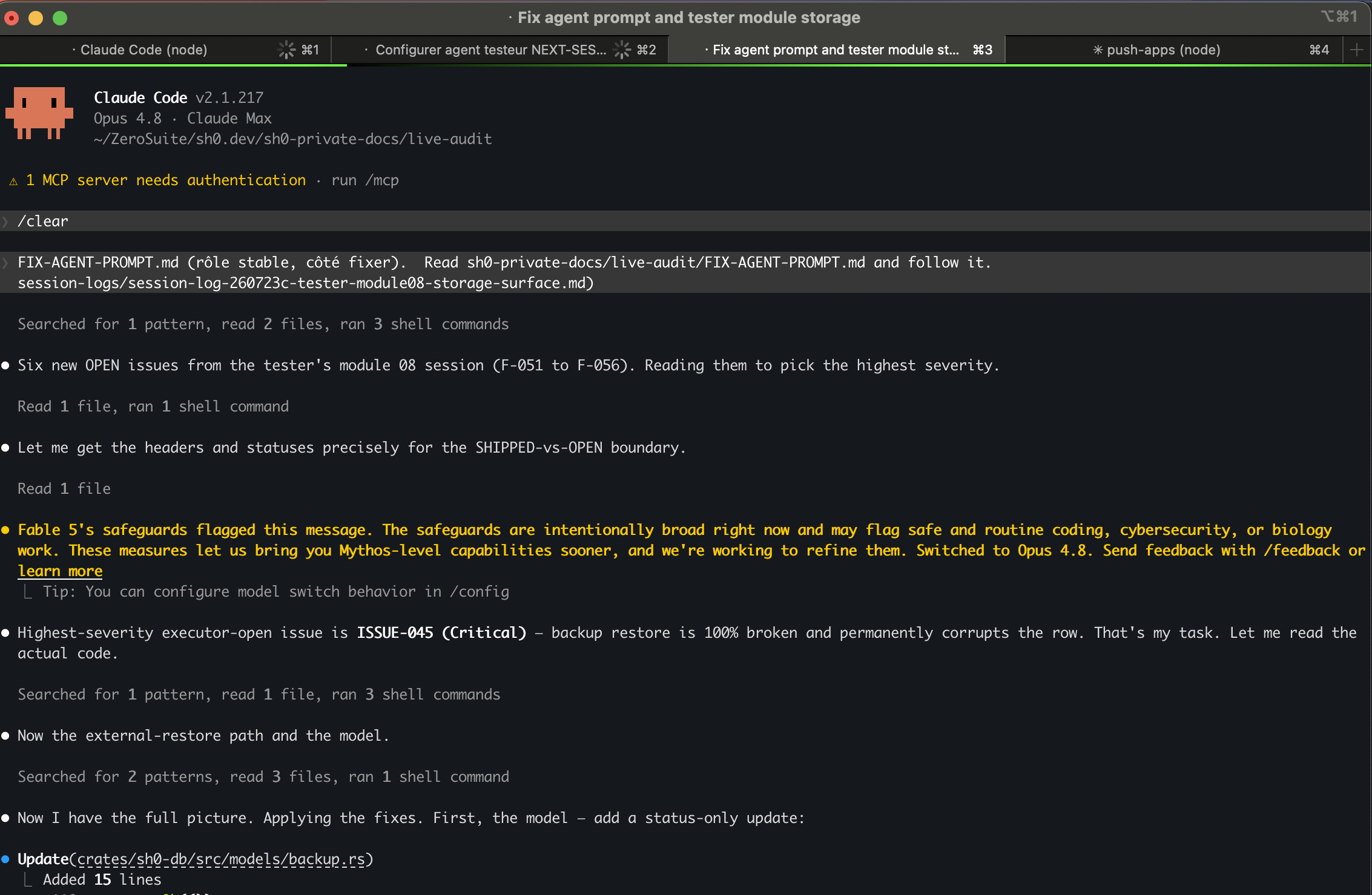Click the spinner icon on the Claude Code tab
This screenshot has width=1372, height=895.
pos(286,50)
